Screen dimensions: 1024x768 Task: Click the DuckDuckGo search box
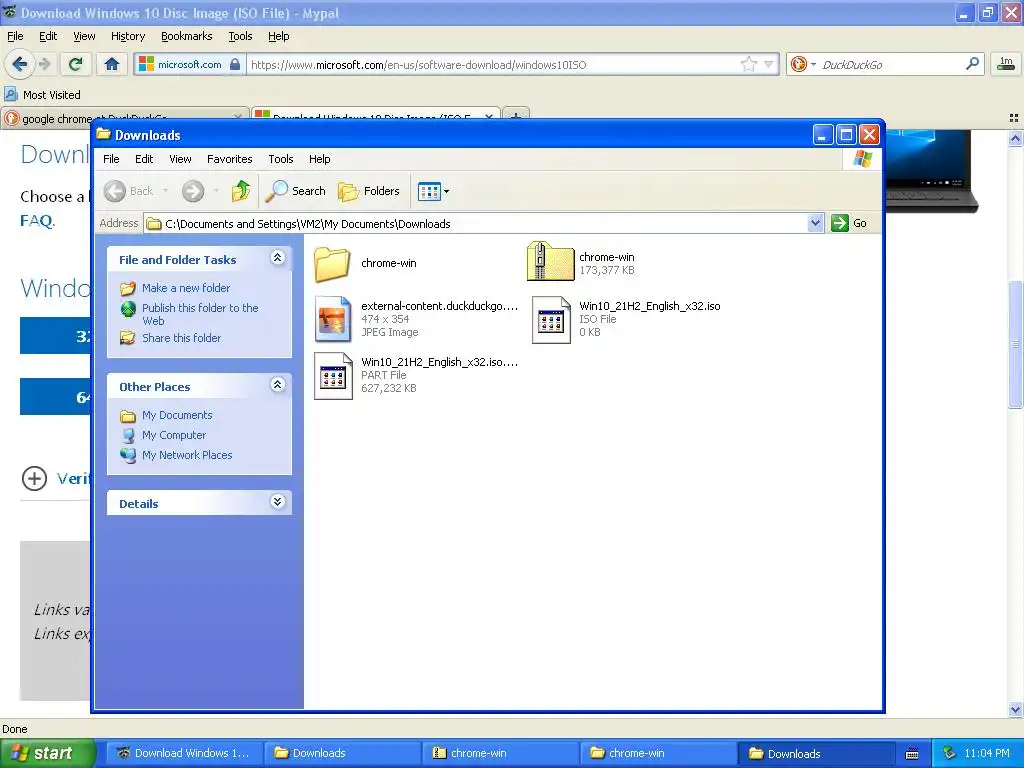tap(891, 65)
